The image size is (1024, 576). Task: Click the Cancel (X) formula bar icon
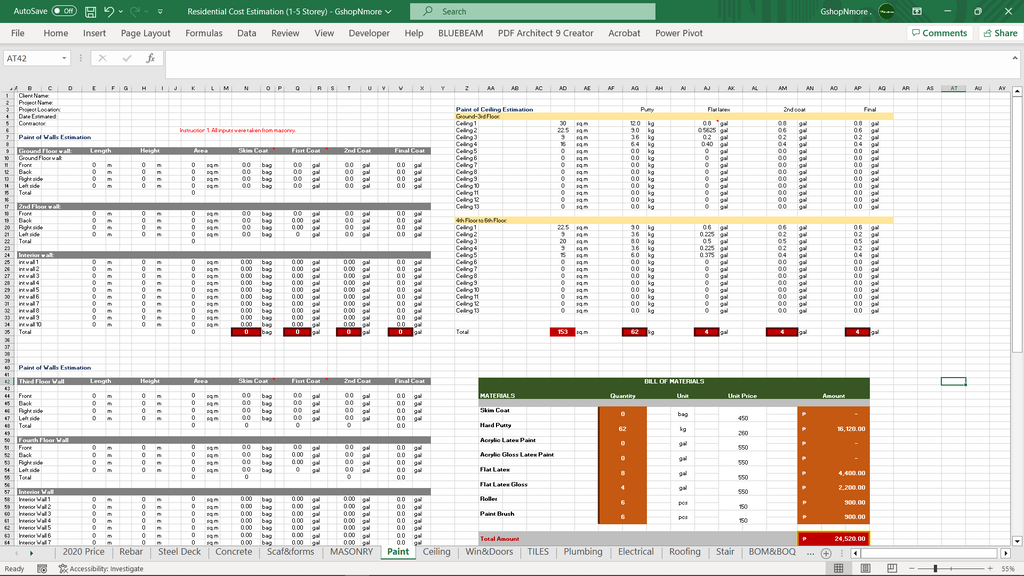pyautogui.click(x=103, y=58)
